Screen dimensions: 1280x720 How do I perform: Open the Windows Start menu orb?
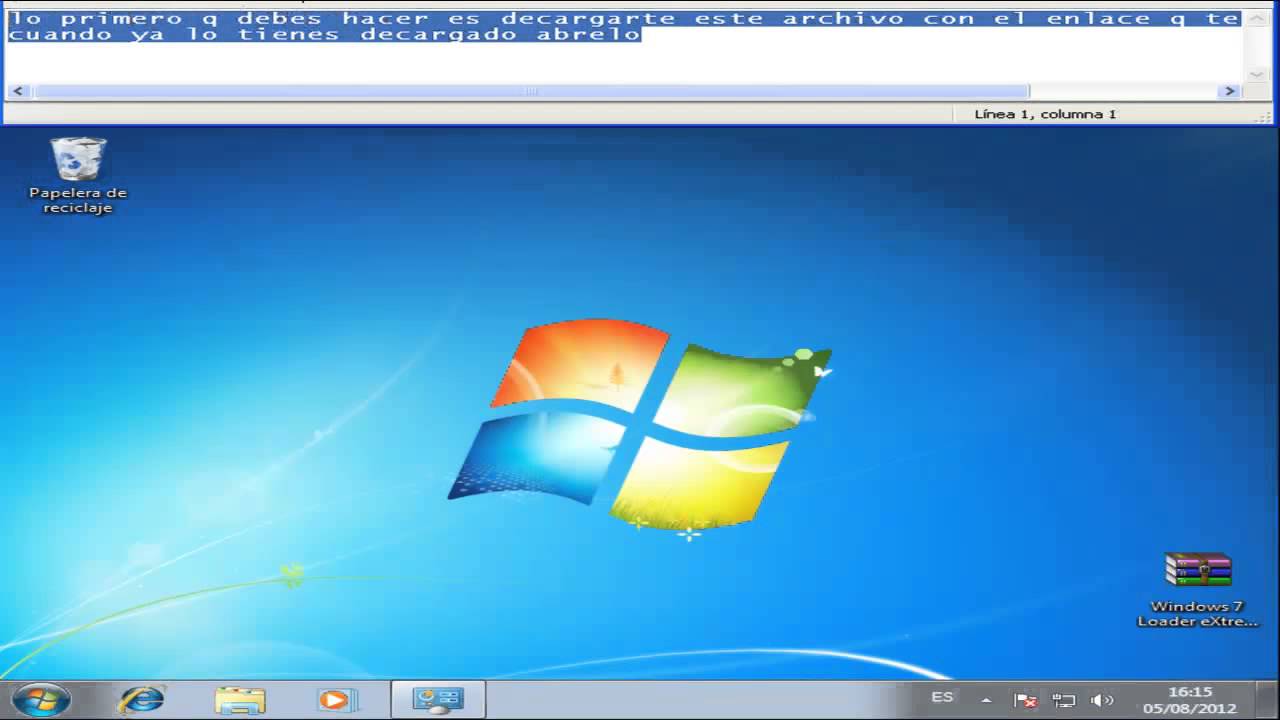click(41, 699)
